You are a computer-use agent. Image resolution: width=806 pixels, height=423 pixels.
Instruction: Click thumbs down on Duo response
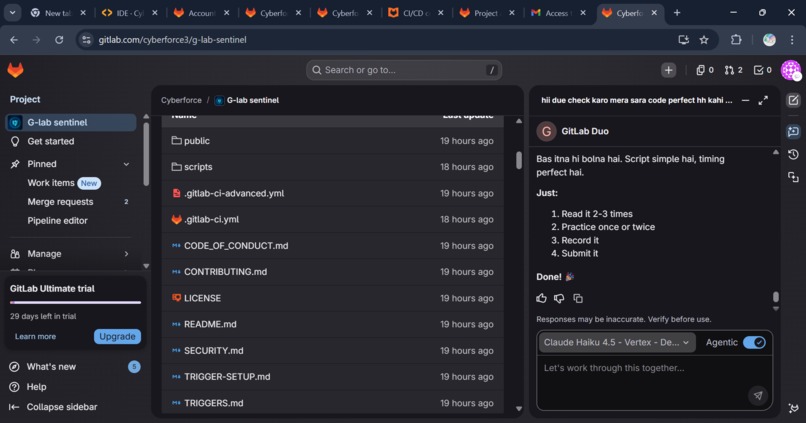[559, 298]
